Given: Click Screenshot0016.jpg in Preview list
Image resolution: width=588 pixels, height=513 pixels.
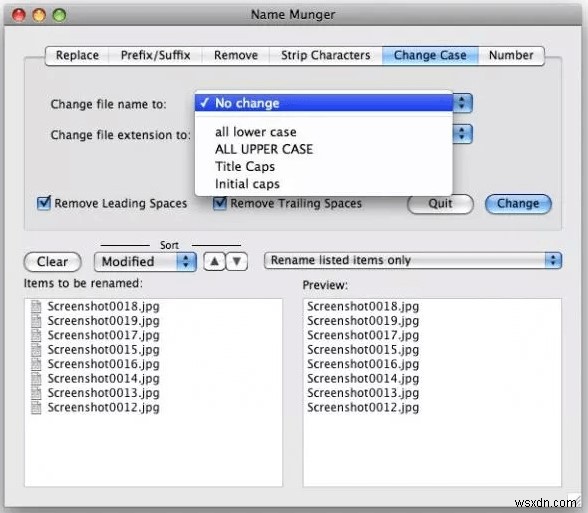Looking at the screenshot, I should click(363, 364).
